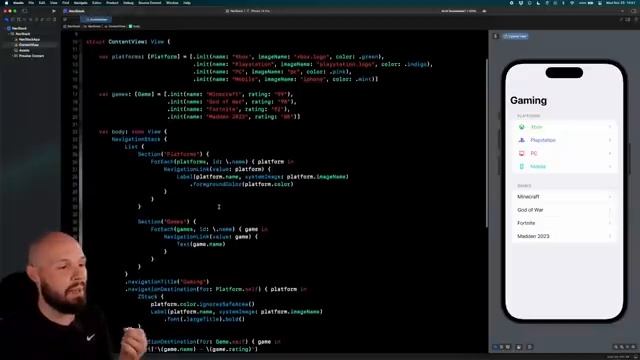This screenshot has width=640, height=360.
Task: Open Mobile row in phone preview
Action: coord(564,167)
